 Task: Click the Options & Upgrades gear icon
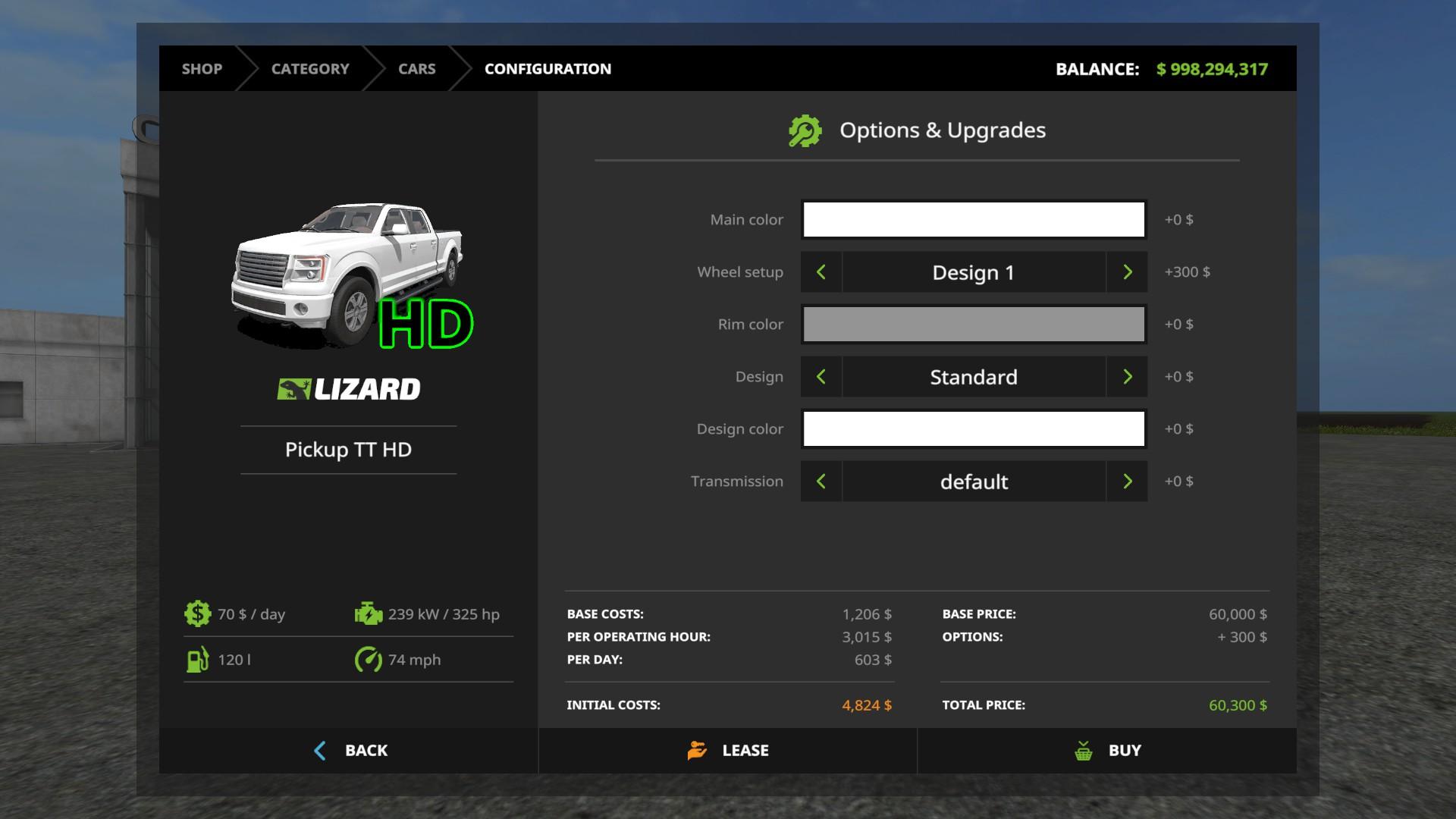tap(805, 131)
